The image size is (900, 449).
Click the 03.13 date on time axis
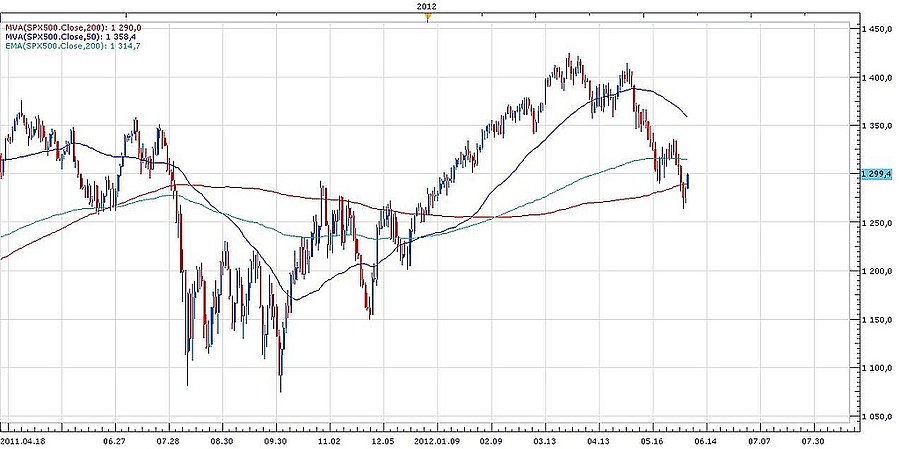545,439
